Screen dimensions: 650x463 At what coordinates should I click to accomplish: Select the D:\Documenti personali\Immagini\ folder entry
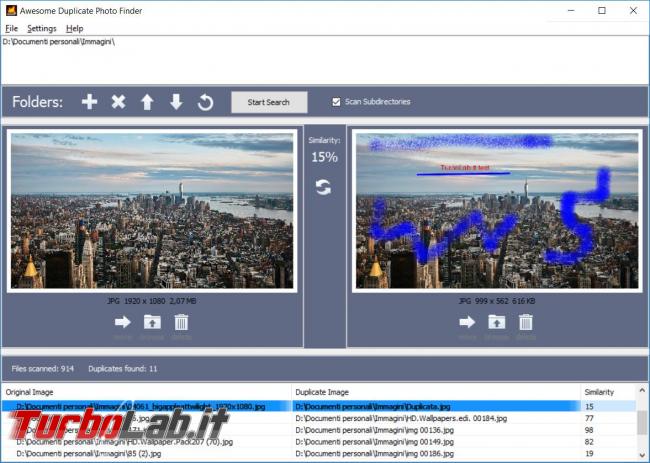coord(58,42)
